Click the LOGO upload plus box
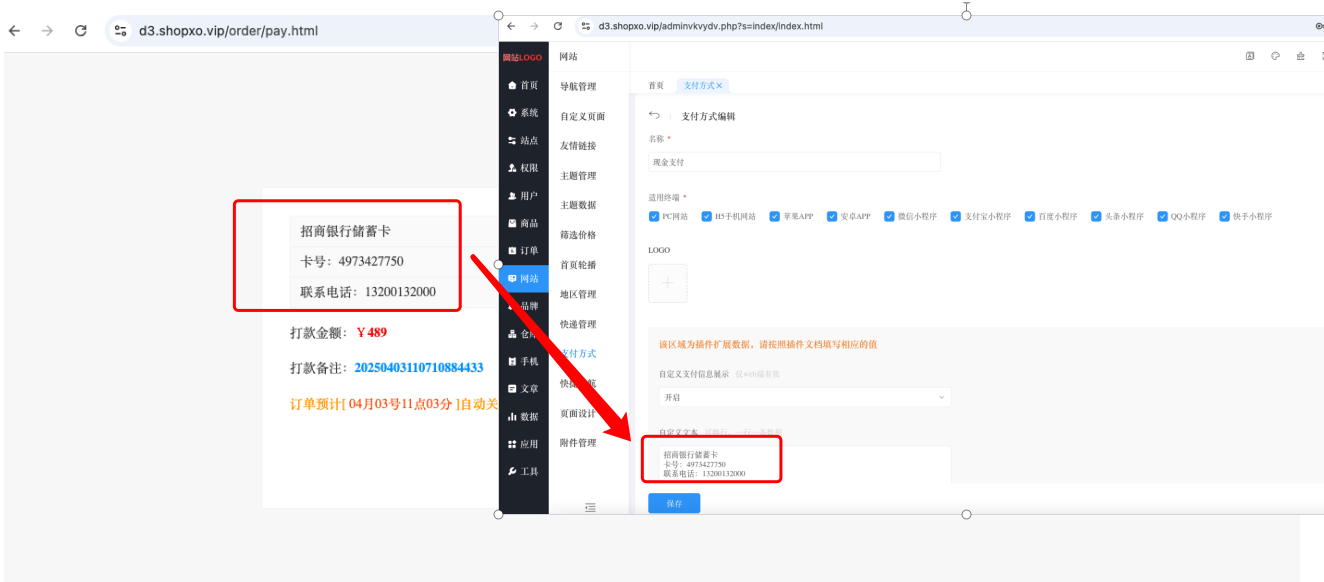Image resolution: width=1324 pixels, height=582 pixels. (x=668, y=283)
